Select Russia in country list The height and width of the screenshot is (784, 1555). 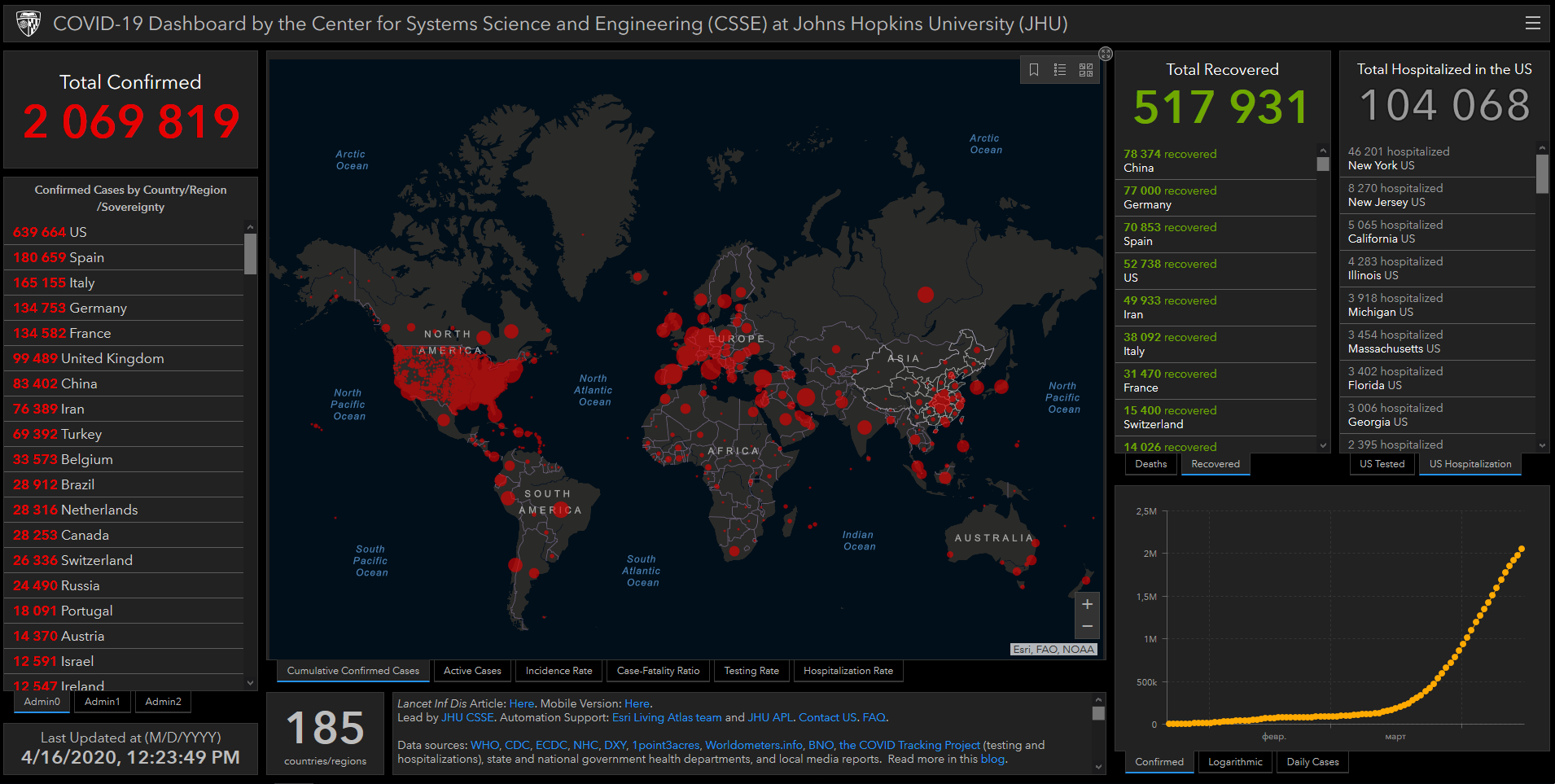point(124,585)
